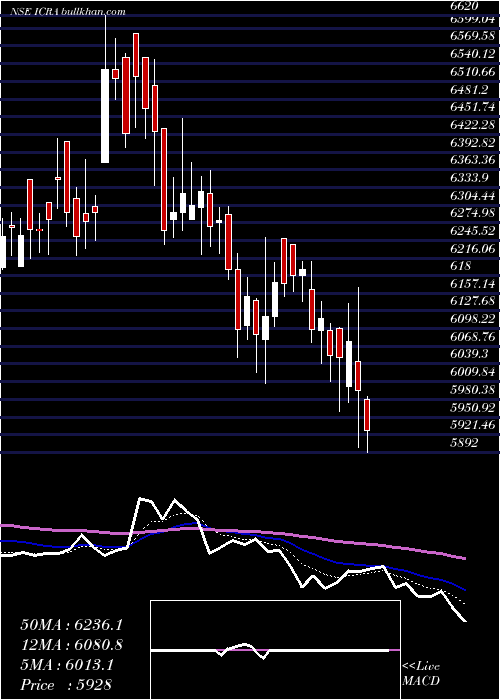This screenshot has height=700, width=500.
Task: Click the 5892 bottom axis label
Action: point(464,442)
